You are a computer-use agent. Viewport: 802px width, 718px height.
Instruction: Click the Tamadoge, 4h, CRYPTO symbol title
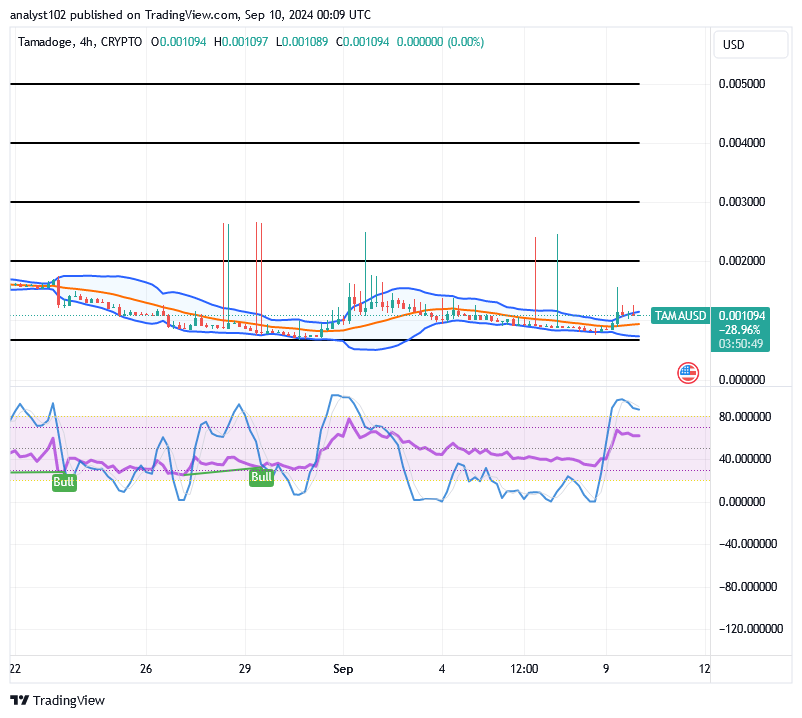tap(80, 42)
